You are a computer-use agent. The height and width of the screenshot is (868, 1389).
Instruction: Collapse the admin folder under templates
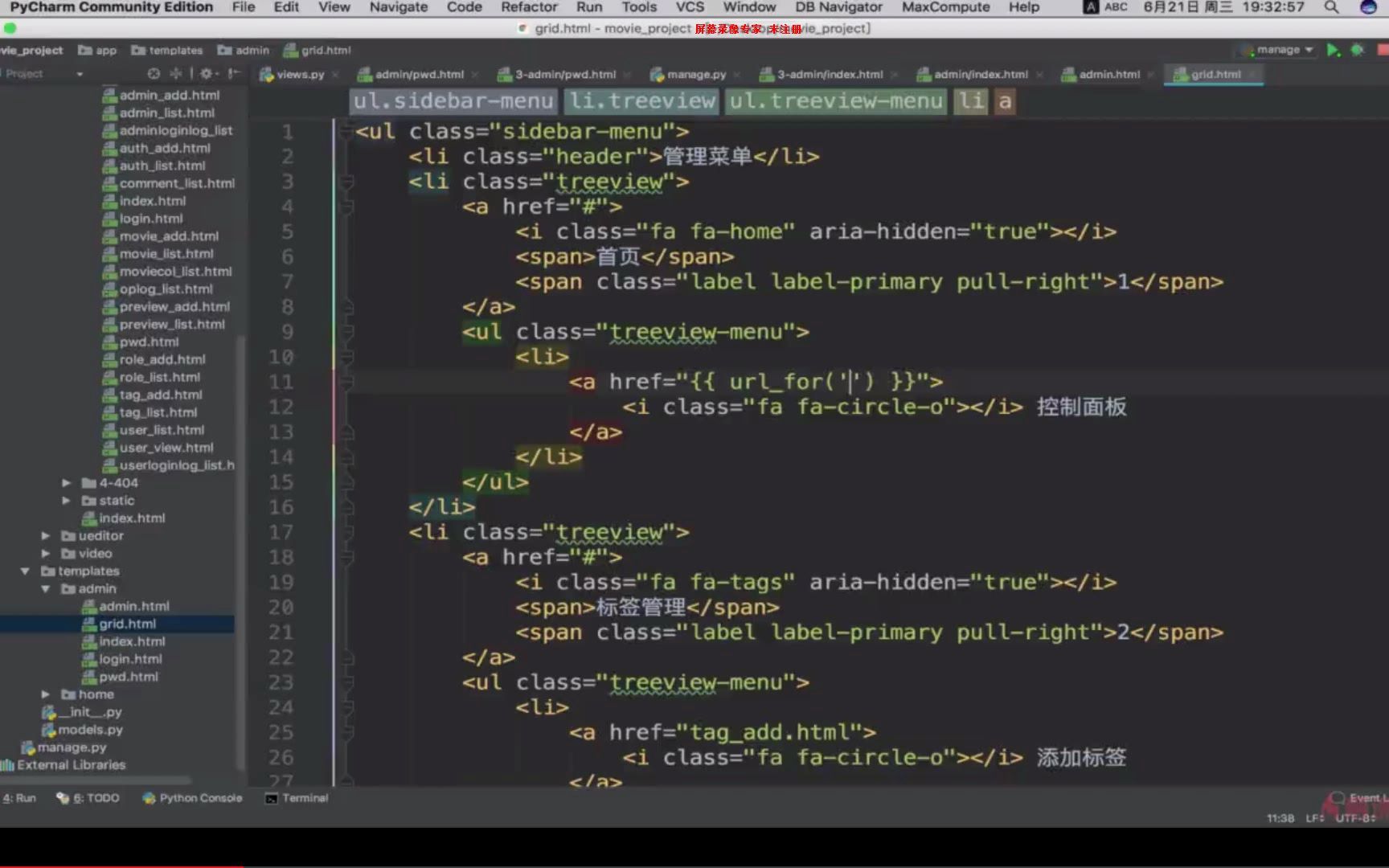pyautogui.click(x=46, y=589)
